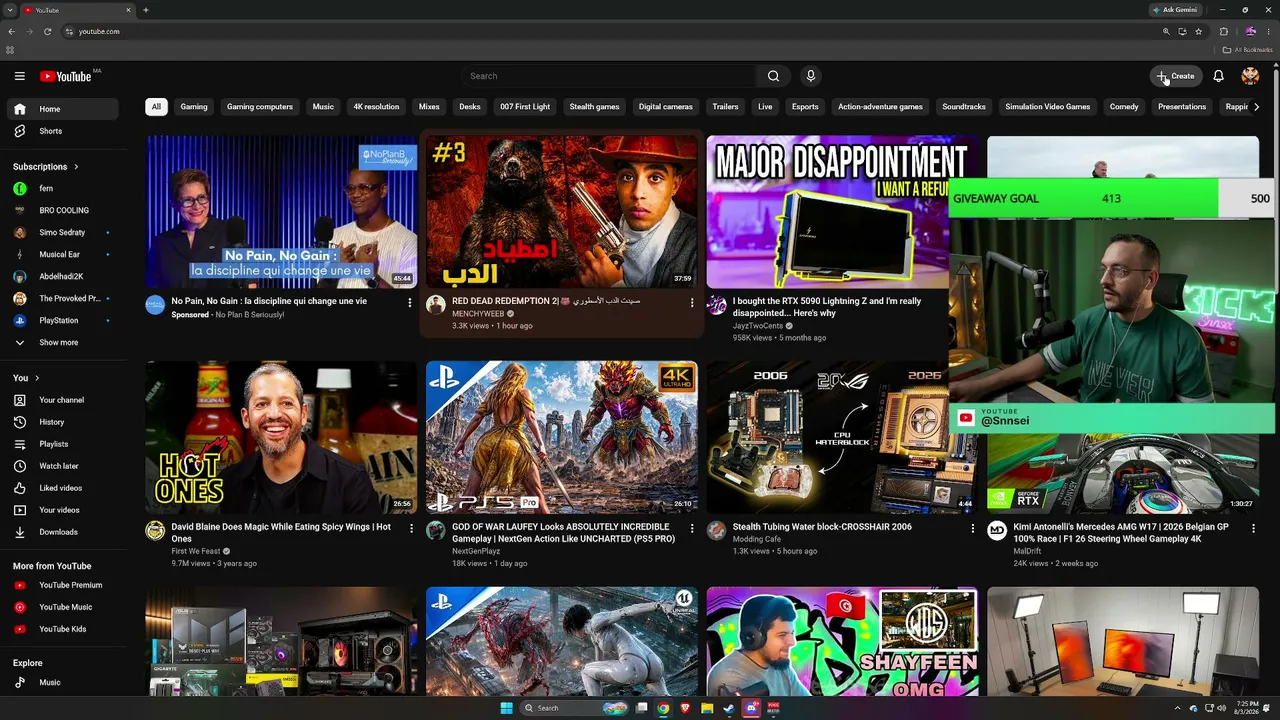
Task: Expand the Subscriptions section header
Action: [46, 167]
